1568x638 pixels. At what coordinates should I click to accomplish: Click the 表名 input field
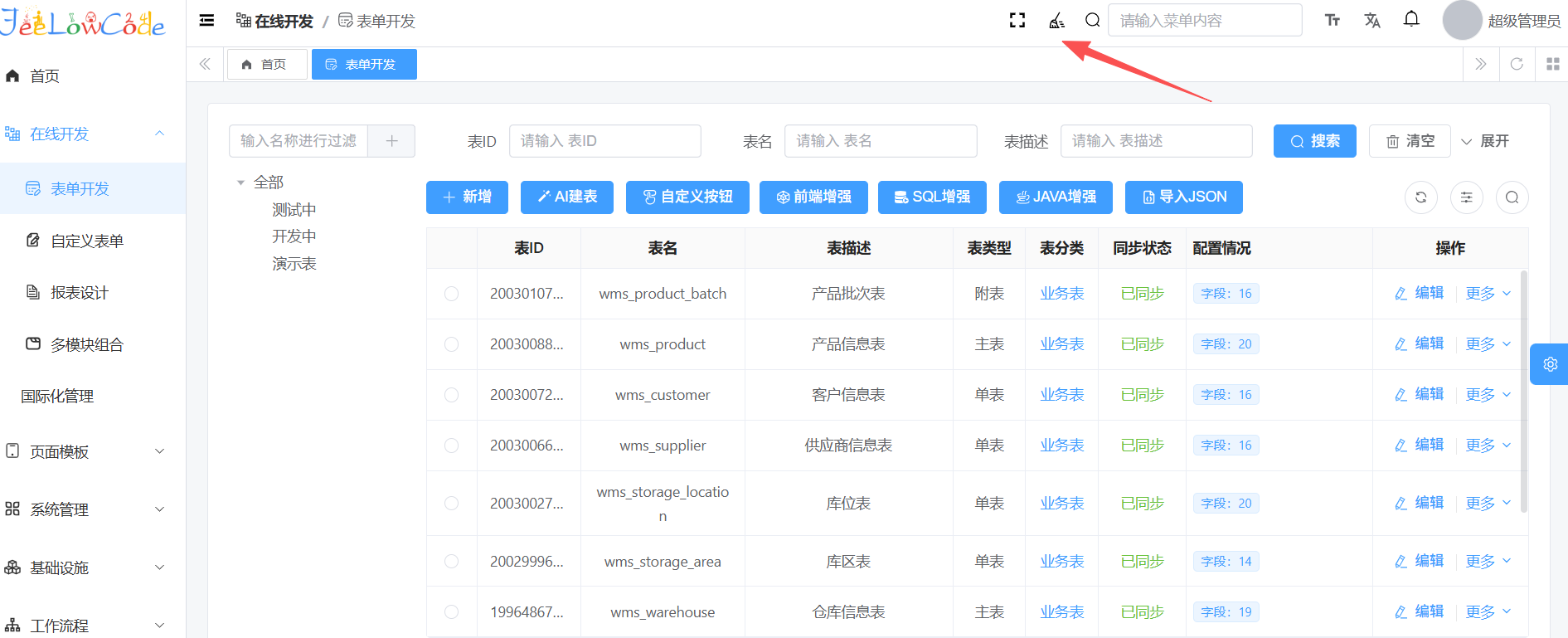click(880, 141)
